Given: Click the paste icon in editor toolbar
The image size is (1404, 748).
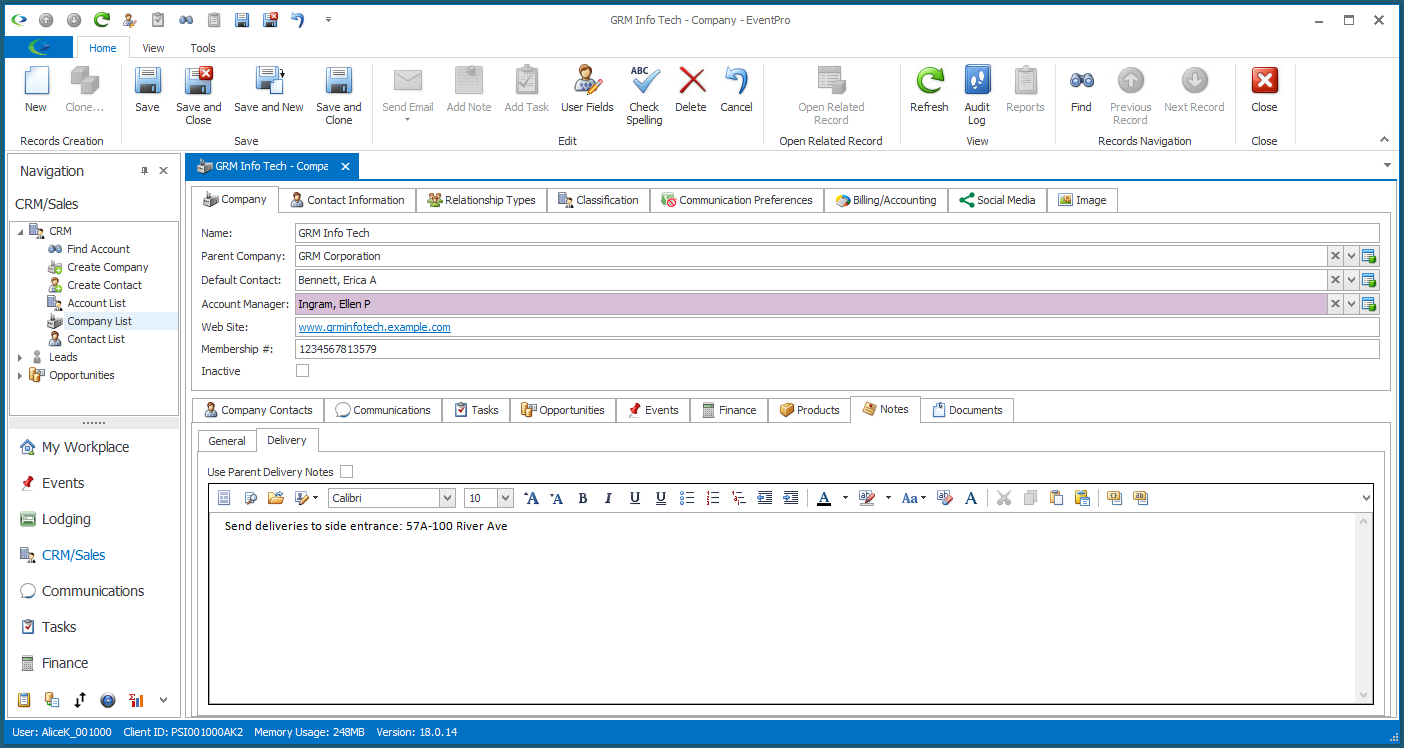Looking at the screenshot, I should [1056, 498].
